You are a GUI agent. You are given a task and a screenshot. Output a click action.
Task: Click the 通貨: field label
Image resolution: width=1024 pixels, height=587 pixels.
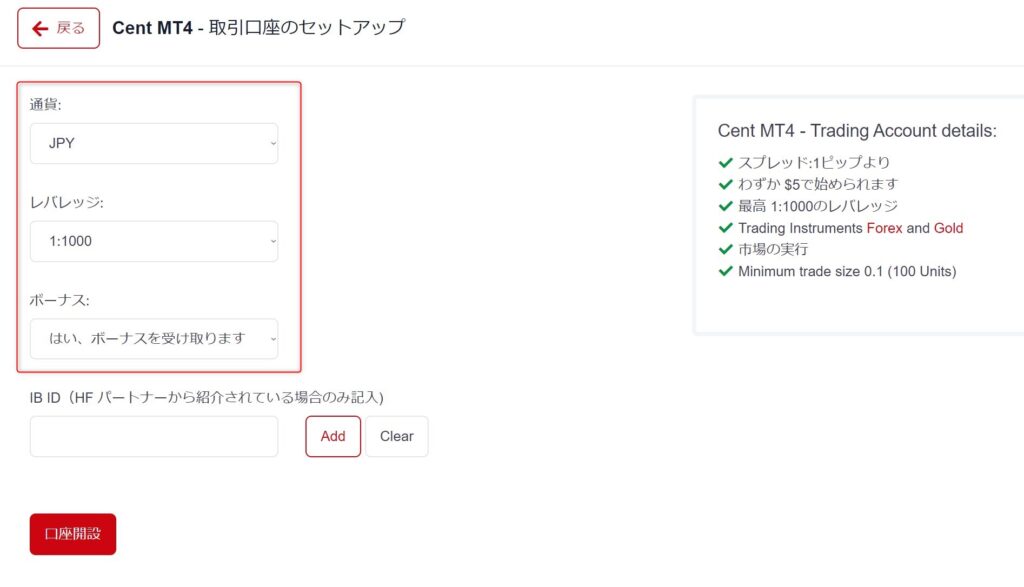pyautogui.click(x=46, y=104)
